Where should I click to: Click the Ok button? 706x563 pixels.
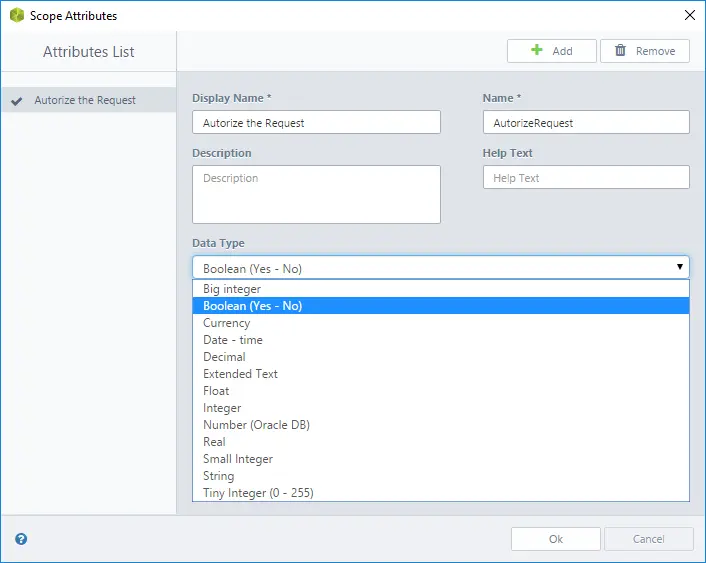(556, 539)
